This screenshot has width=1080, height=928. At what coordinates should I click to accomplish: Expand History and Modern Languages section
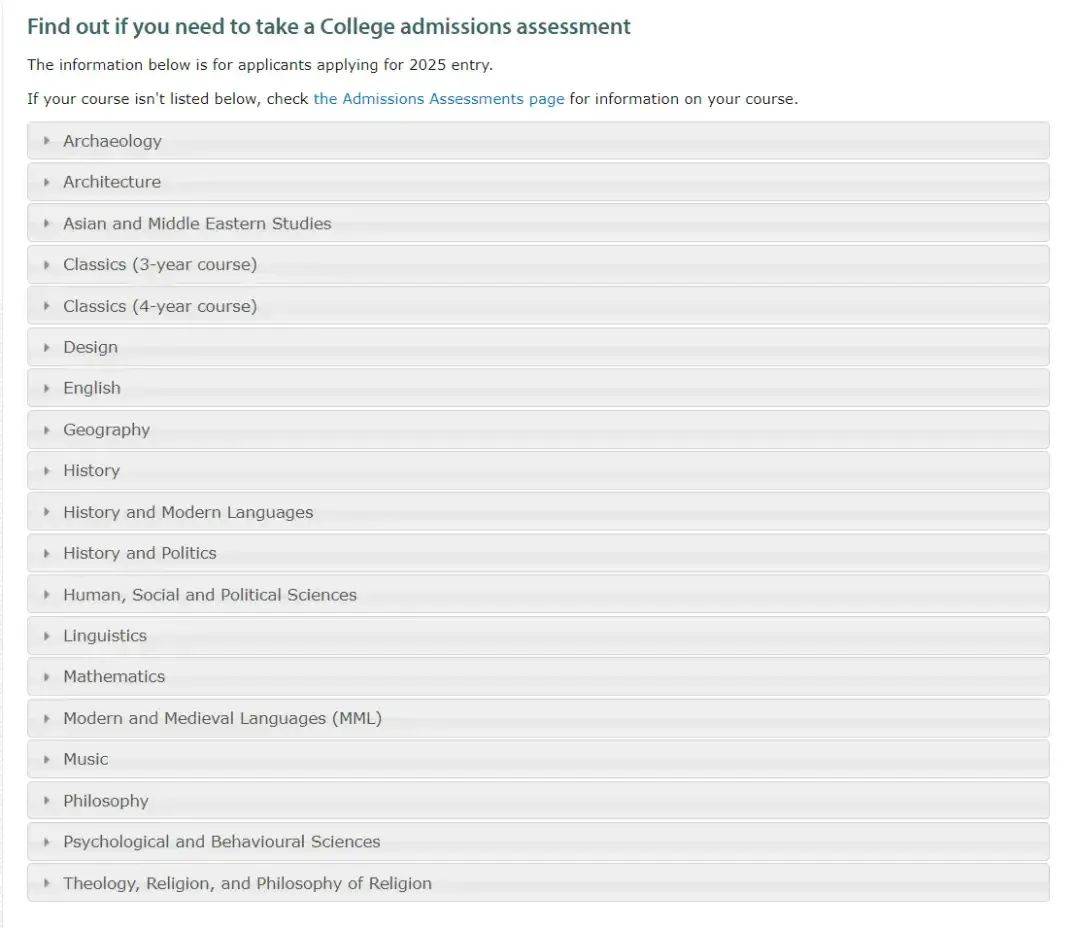(x=188, y=512)
